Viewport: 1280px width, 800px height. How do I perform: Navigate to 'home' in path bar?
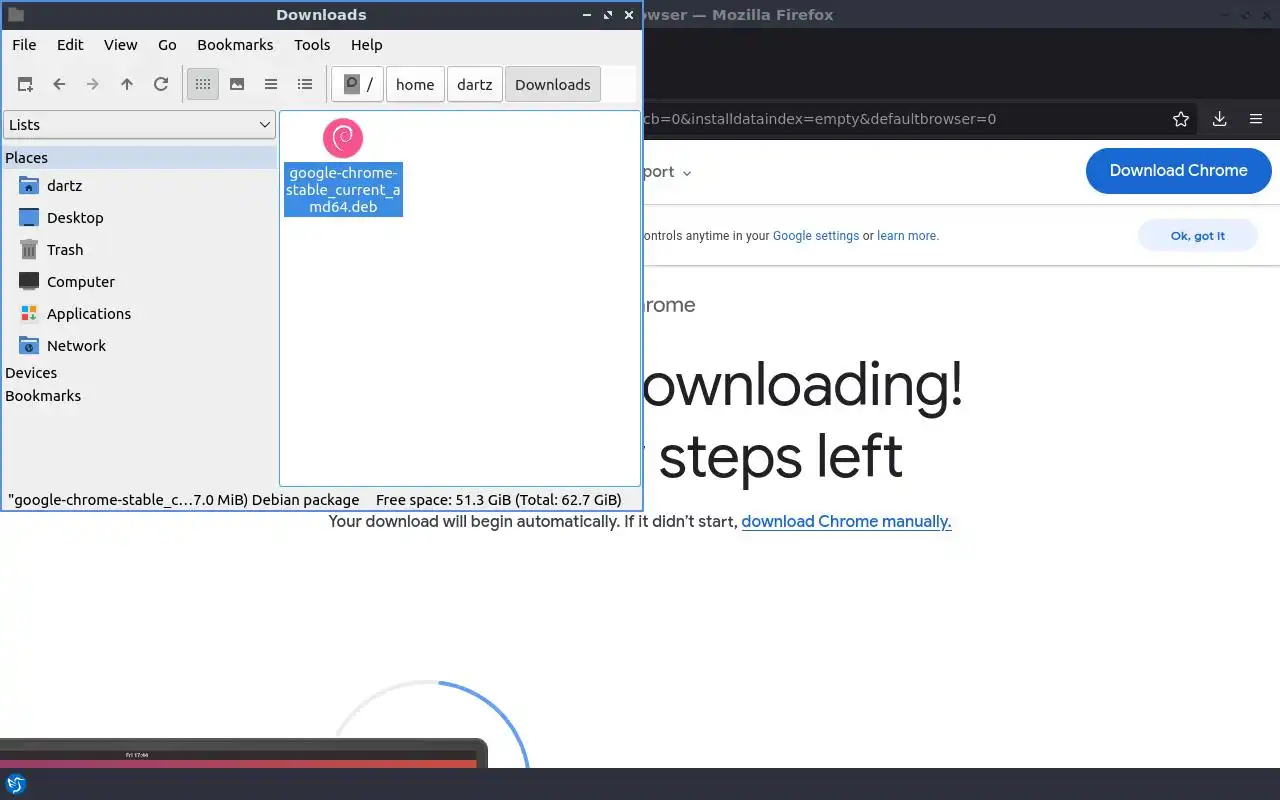coord(415,85)
